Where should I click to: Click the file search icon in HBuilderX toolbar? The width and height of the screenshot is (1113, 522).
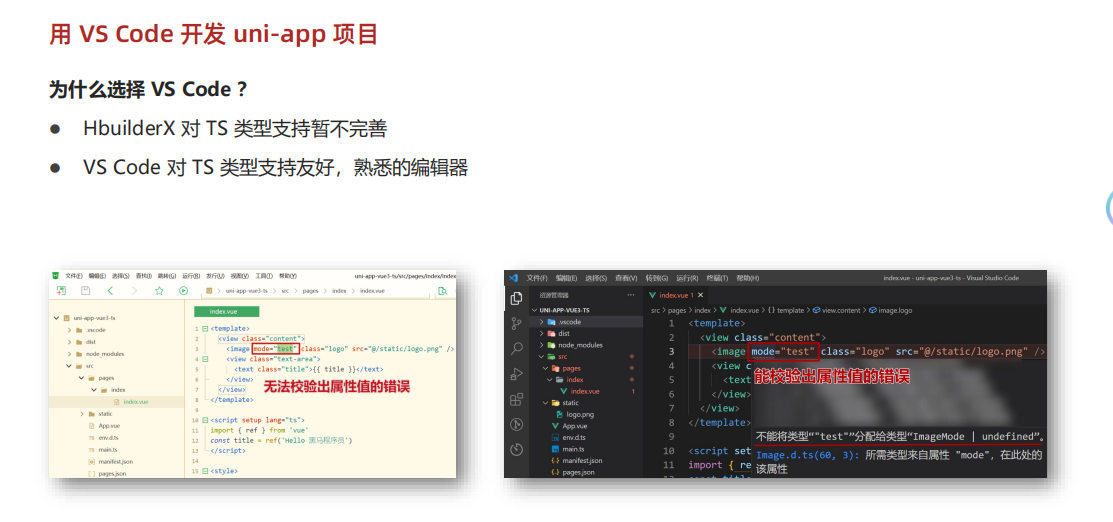(x=442, y=290)
